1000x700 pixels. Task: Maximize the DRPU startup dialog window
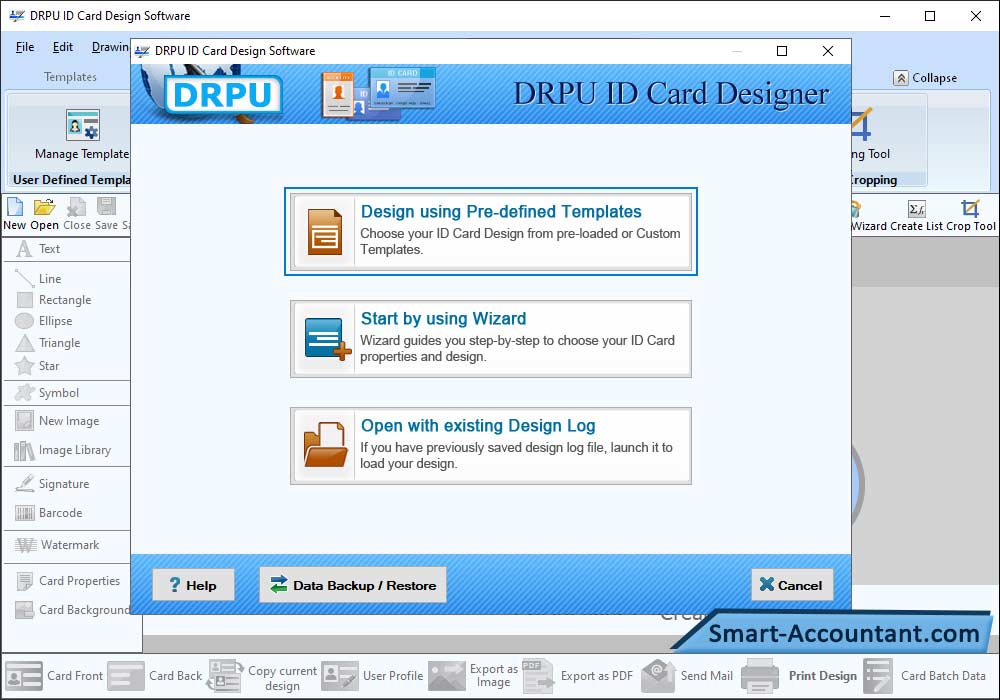pos(782,51)
